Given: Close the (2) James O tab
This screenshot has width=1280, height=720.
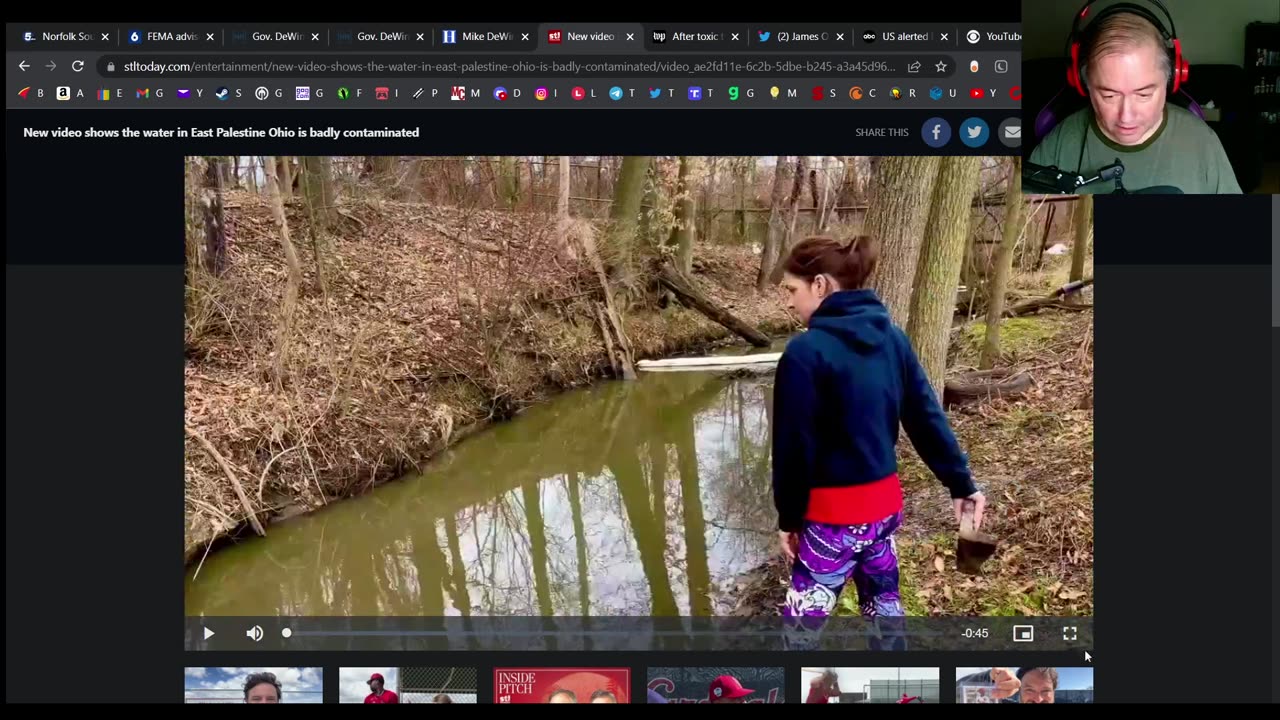Looking at the screenshot, I should point(840,37).
